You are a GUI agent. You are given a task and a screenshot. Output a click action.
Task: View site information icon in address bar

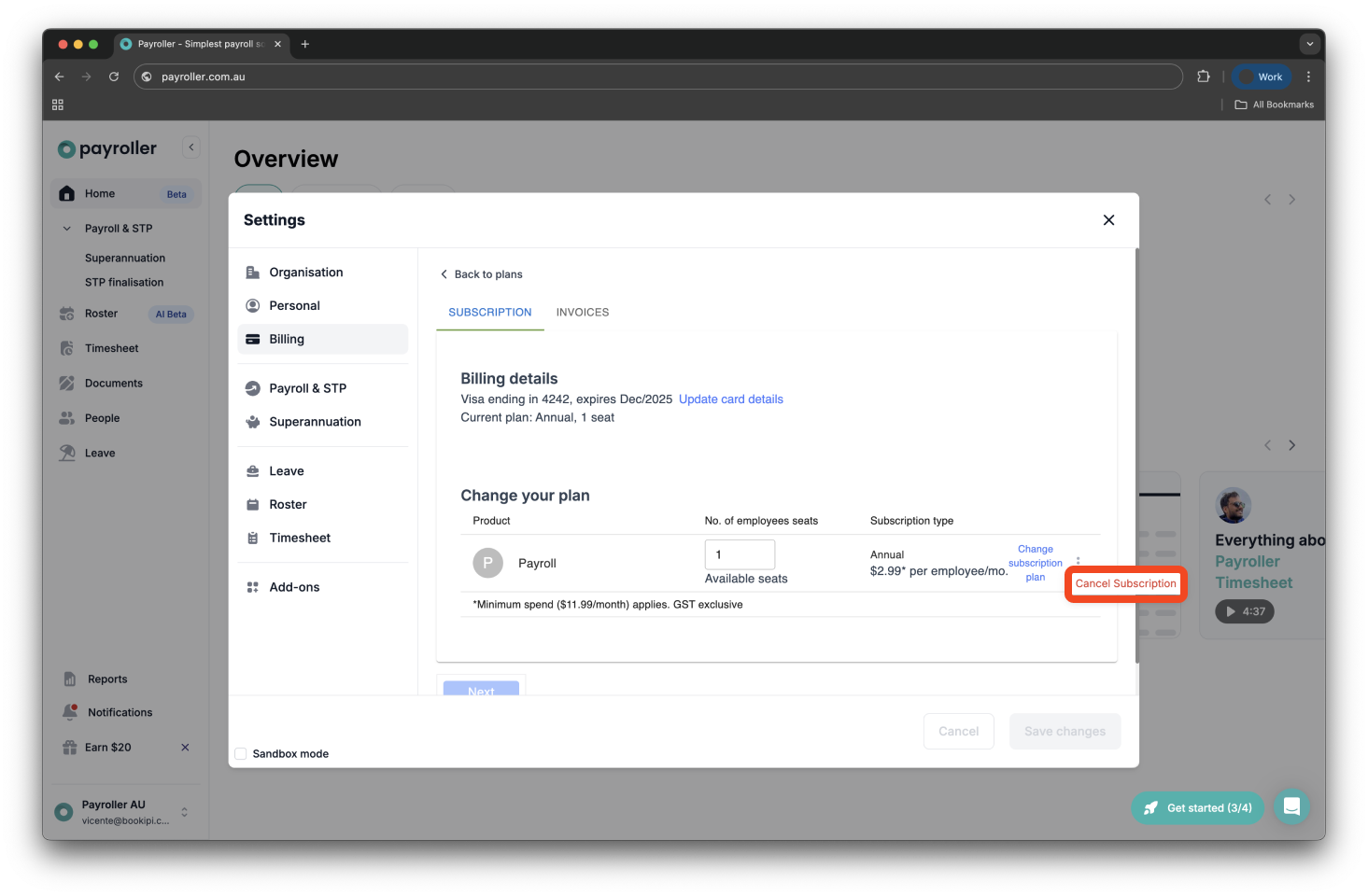147,77
